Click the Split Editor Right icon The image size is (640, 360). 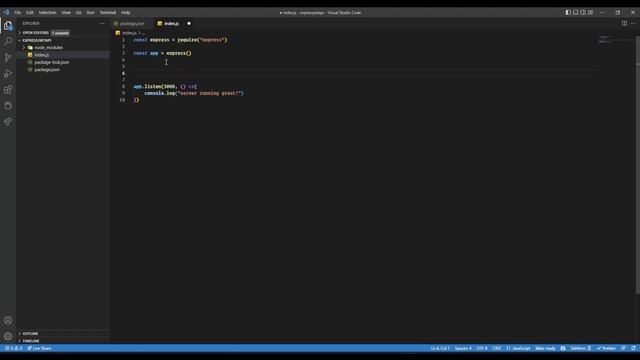pyautogui.click(x=624, y=24)
